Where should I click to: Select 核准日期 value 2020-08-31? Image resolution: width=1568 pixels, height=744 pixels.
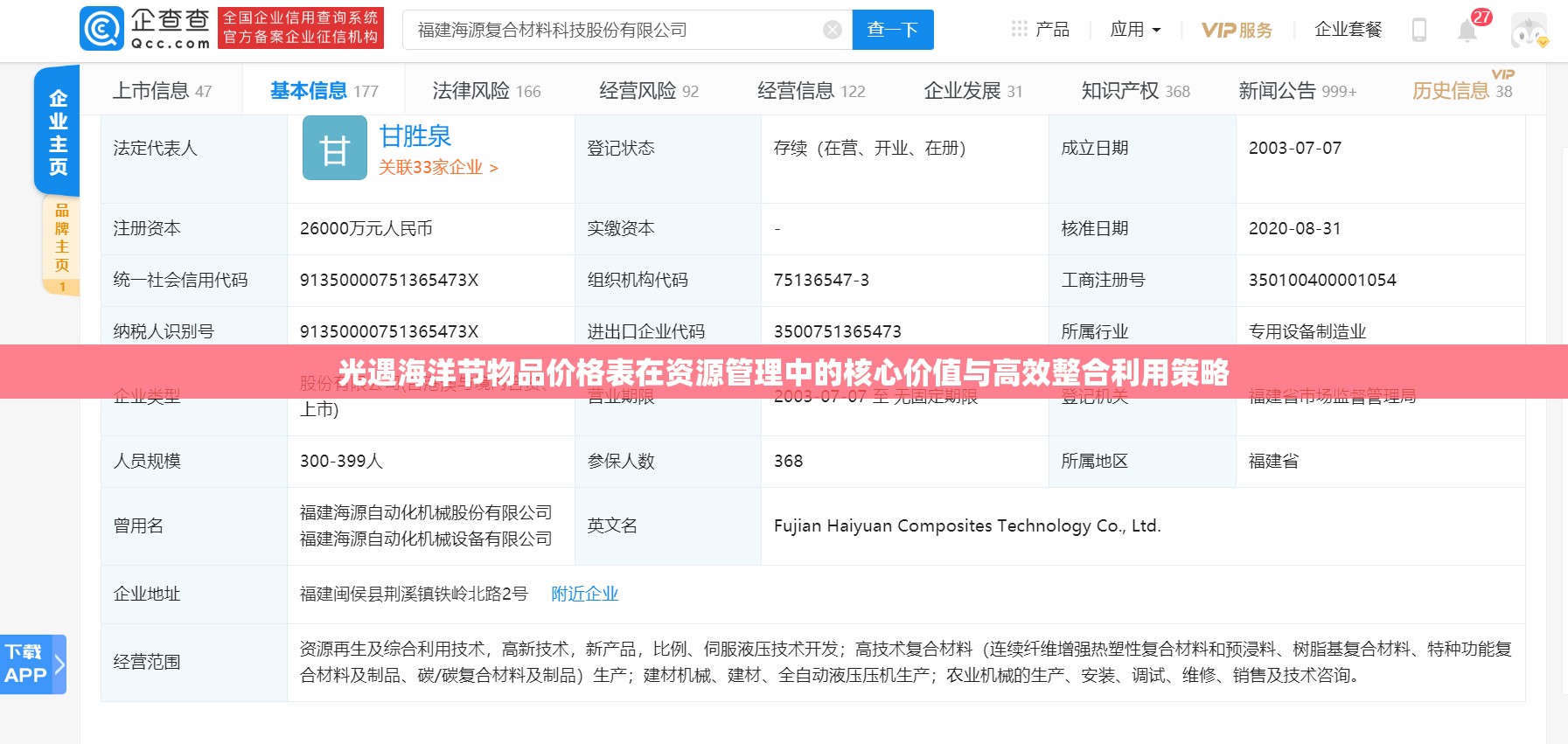1295,228
